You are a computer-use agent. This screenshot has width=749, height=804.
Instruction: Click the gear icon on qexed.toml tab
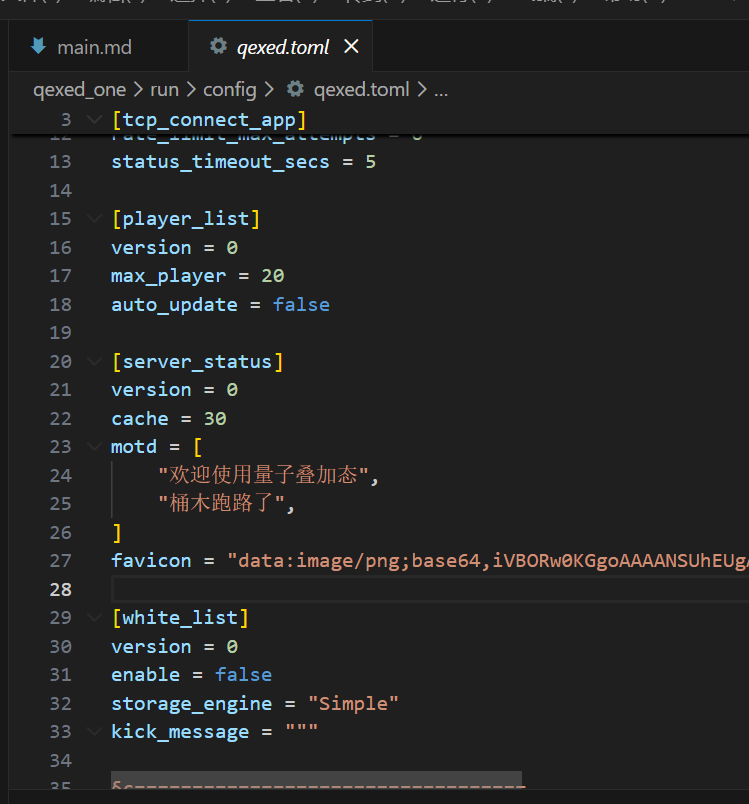click(217, 47)
